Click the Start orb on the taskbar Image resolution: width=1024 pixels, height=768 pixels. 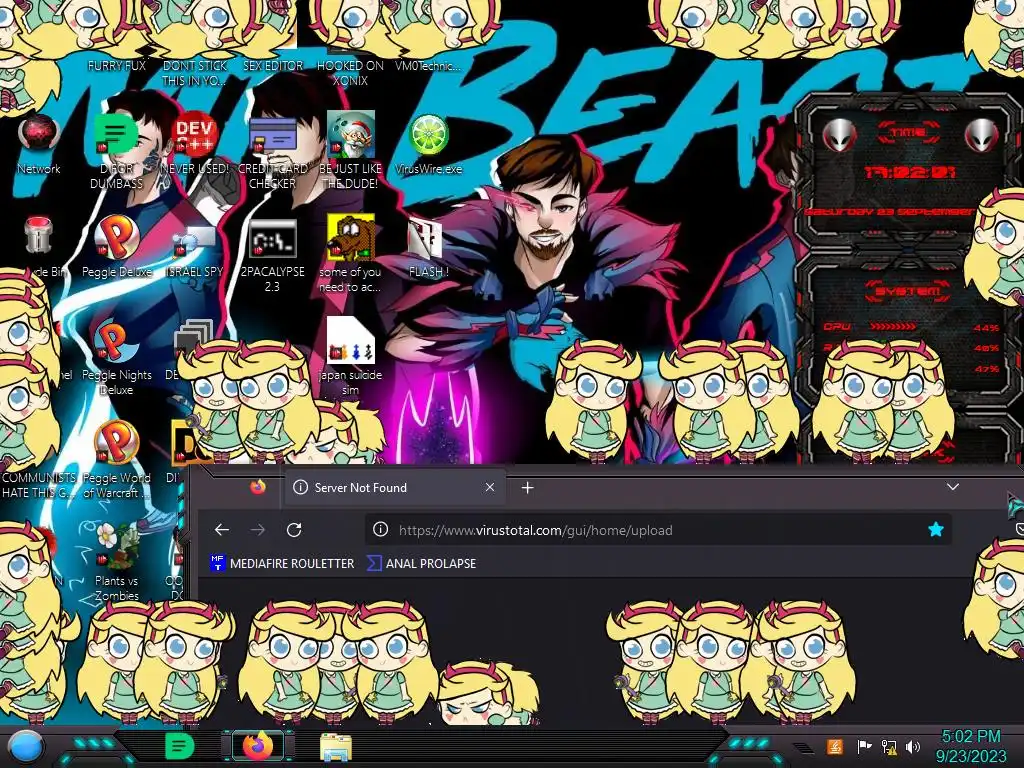tap(25, 746)
